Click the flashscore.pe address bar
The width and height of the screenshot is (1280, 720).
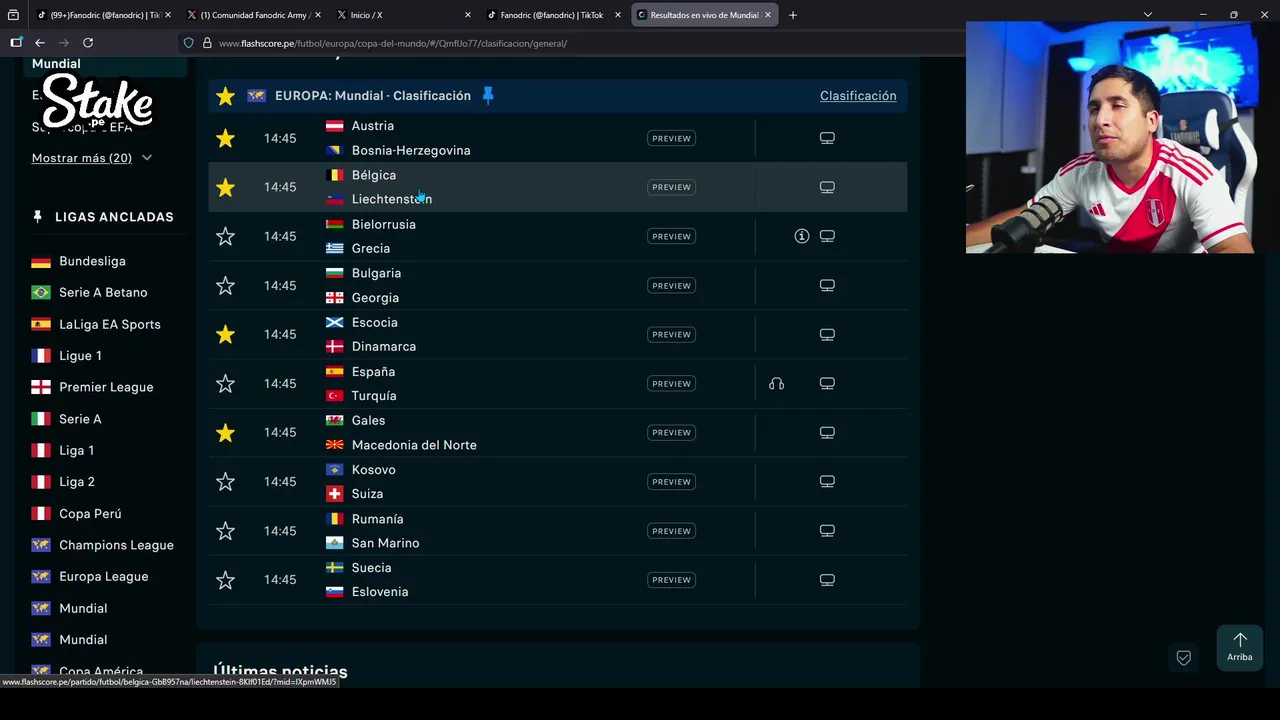point(570,43)
